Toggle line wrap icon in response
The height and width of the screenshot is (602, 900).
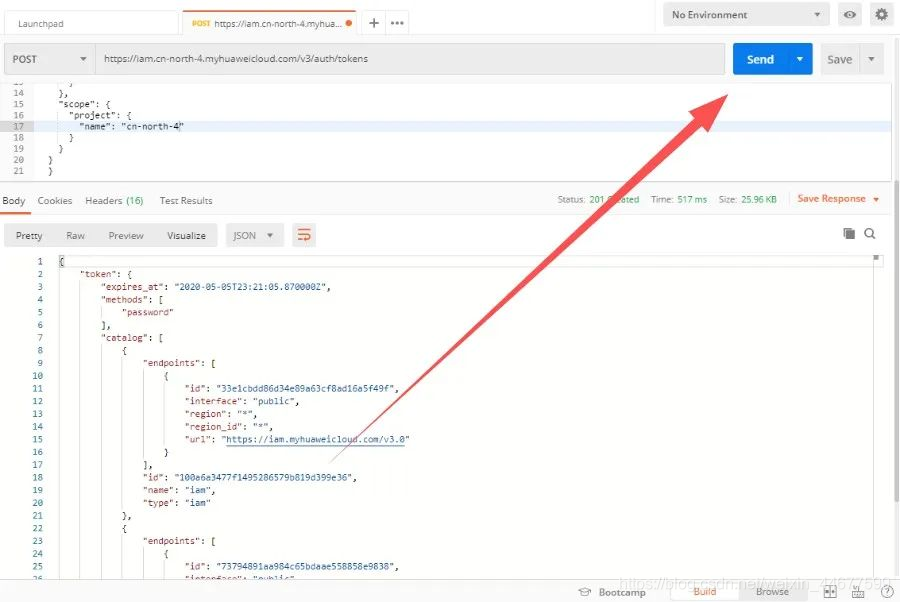304,235
